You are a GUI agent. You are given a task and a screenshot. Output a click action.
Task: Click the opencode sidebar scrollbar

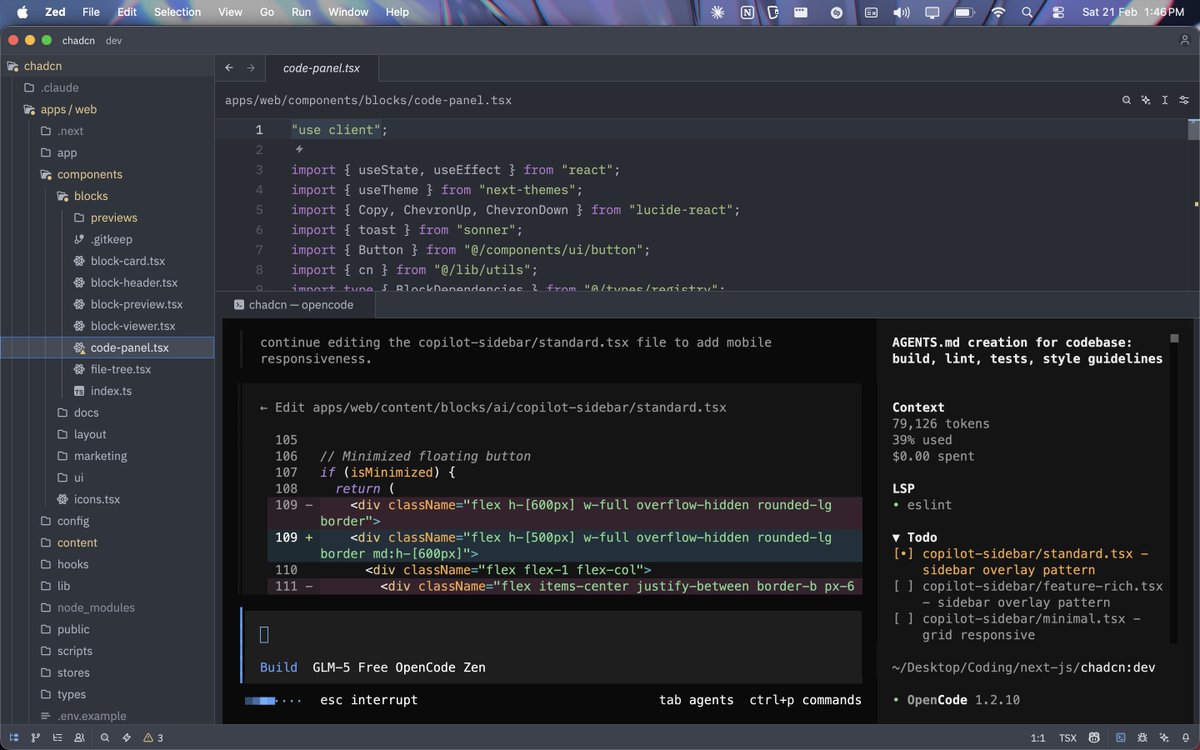click(x=1175, y=339)
